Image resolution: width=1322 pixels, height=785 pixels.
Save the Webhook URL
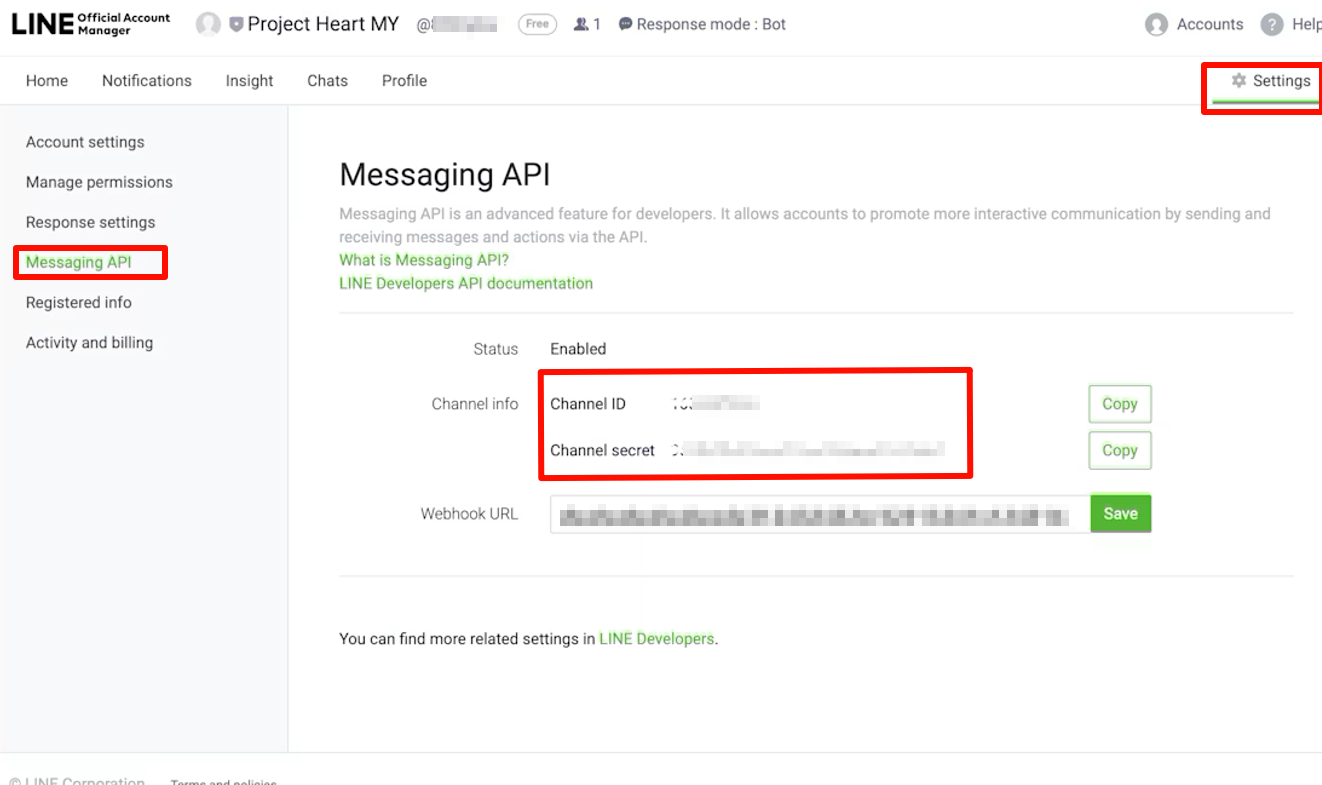click(x=1120, y=513)
